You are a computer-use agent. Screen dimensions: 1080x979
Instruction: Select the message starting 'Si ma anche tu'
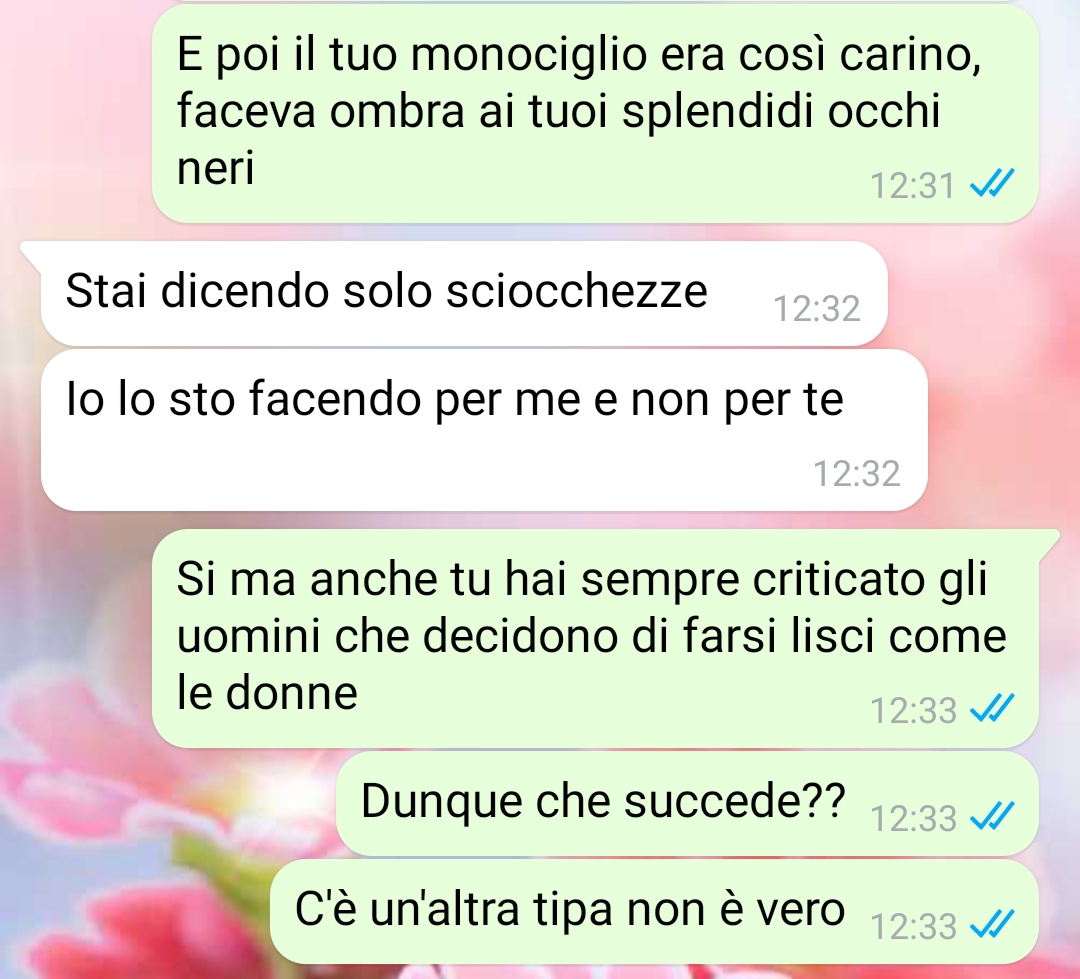point(595,638)
